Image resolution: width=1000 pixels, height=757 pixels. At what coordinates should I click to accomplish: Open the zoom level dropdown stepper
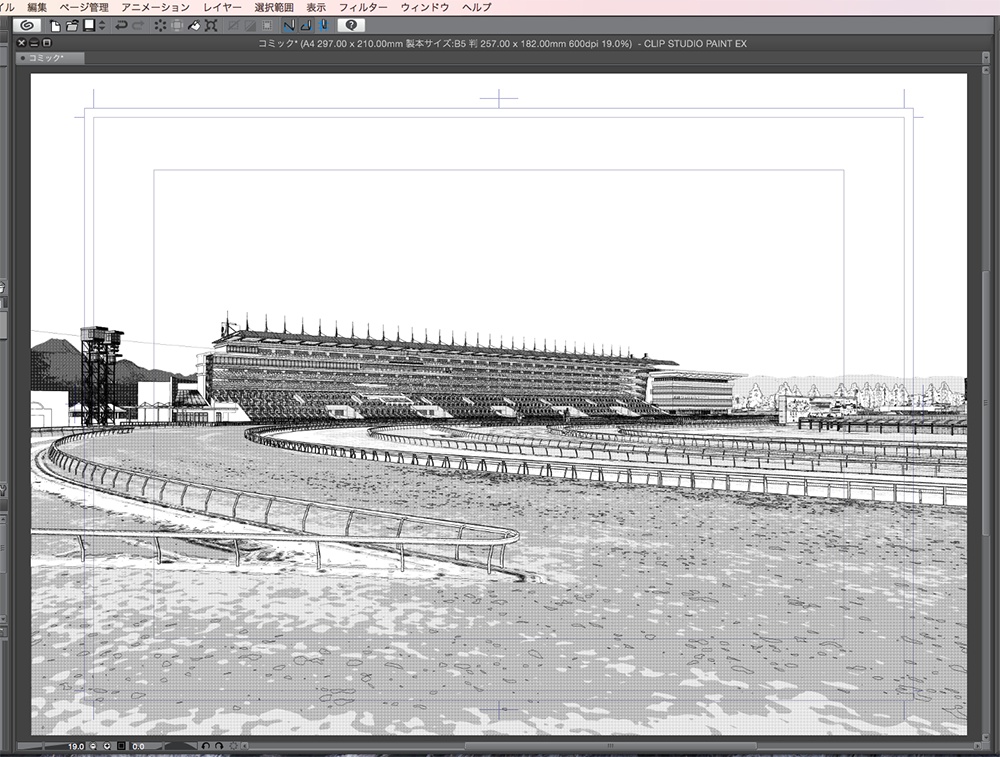click(107, 747)
